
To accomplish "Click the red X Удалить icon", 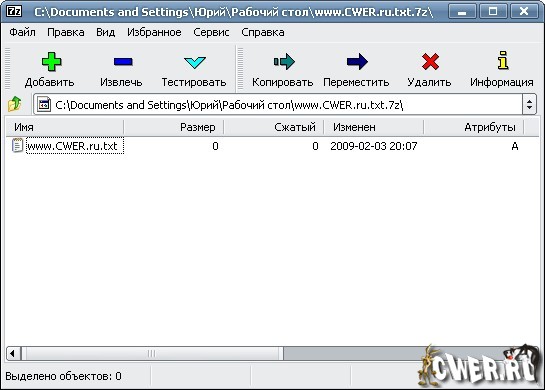I will click(x=430, y=62).
